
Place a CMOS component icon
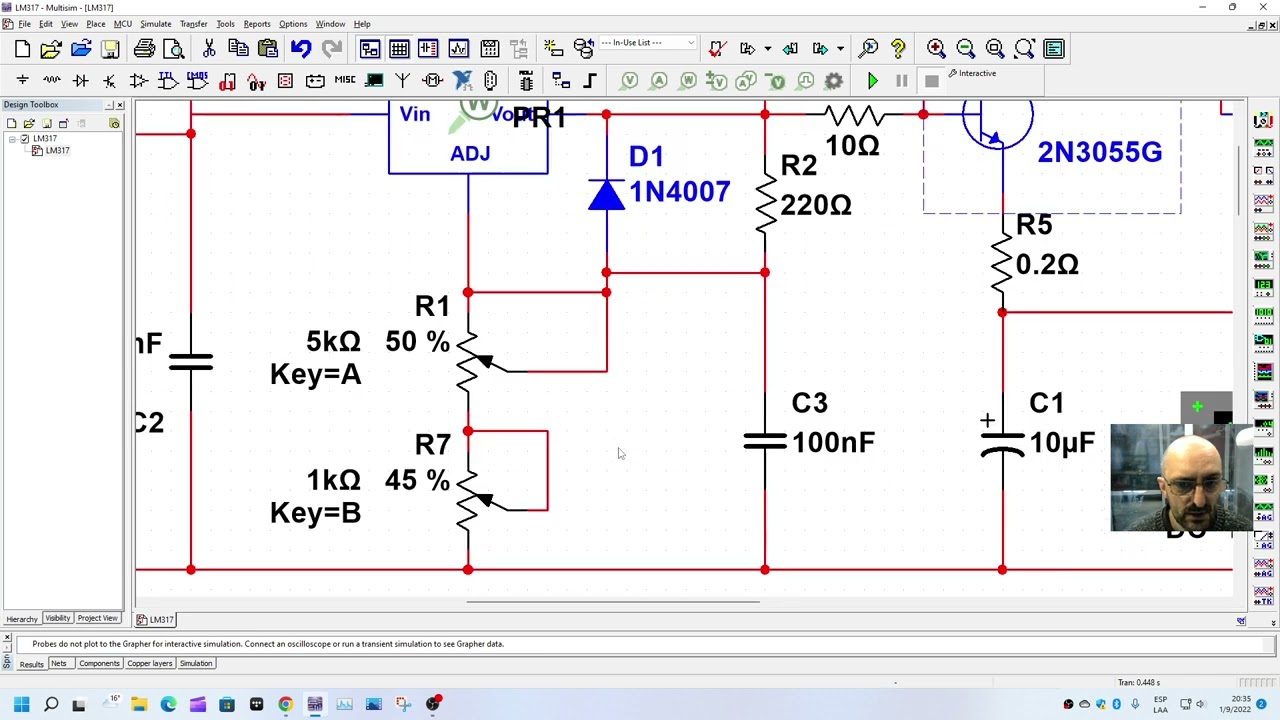point(197,81)
